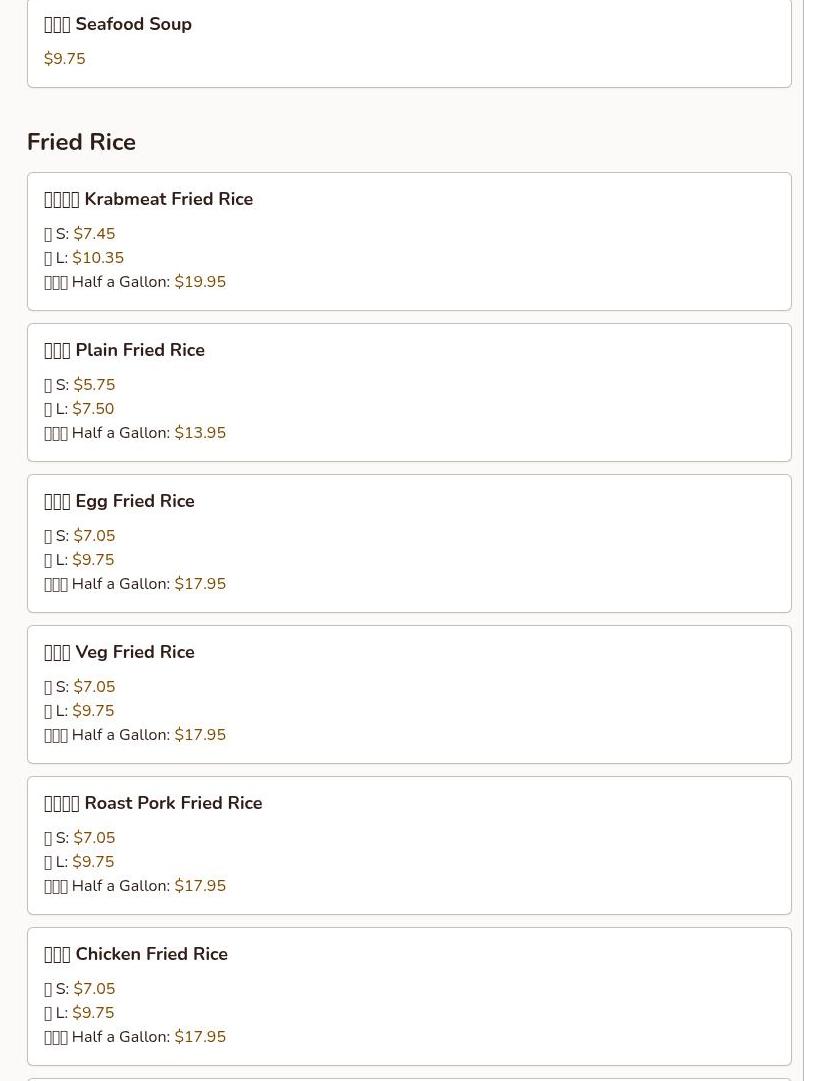The image size is (824, 1081).
Task: Open the Egg Fried Rice item
Action: (119, 501)
